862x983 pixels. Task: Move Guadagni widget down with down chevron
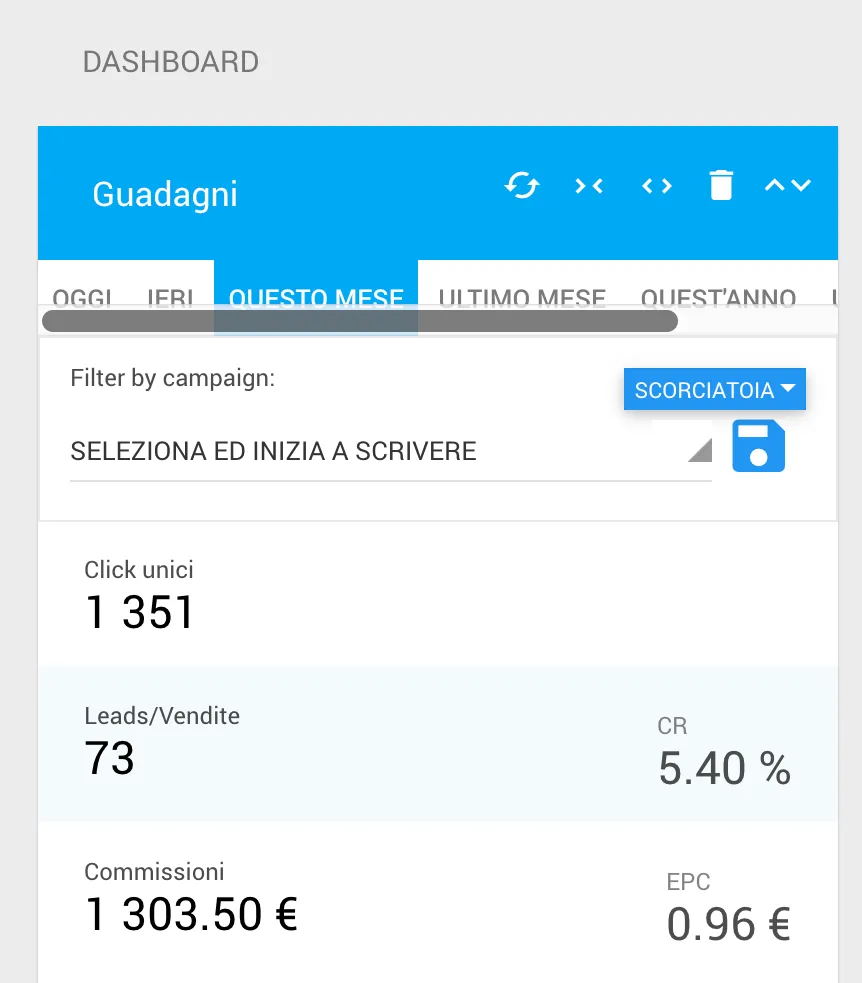tap(801, 185)
